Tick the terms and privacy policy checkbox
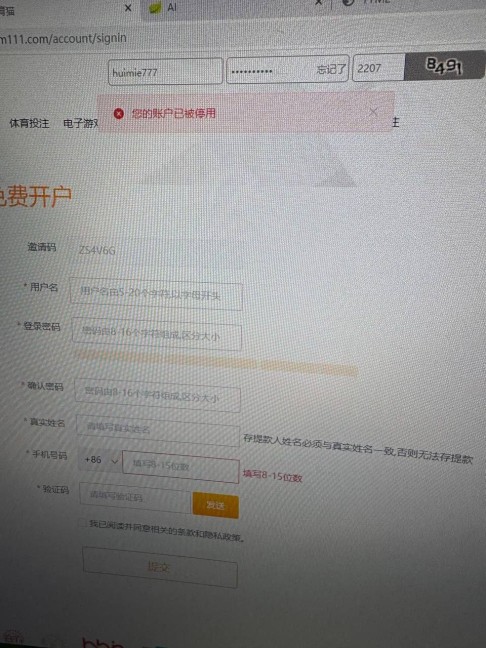This screenshot has width=486, height=648. point(82,523)
